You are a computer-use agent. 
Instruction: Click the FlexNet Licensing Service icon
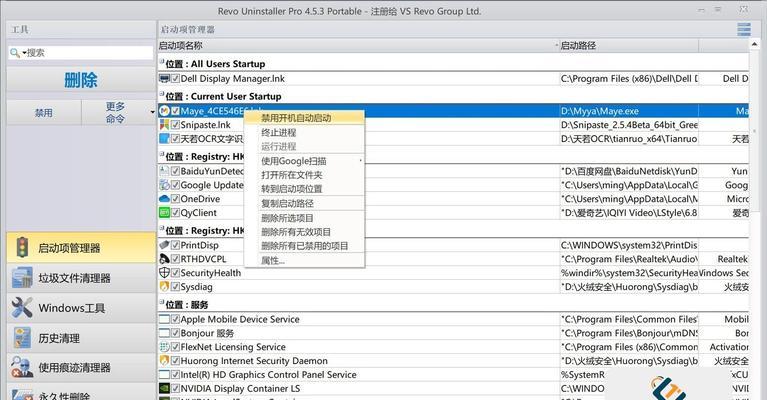coord(164,347)
